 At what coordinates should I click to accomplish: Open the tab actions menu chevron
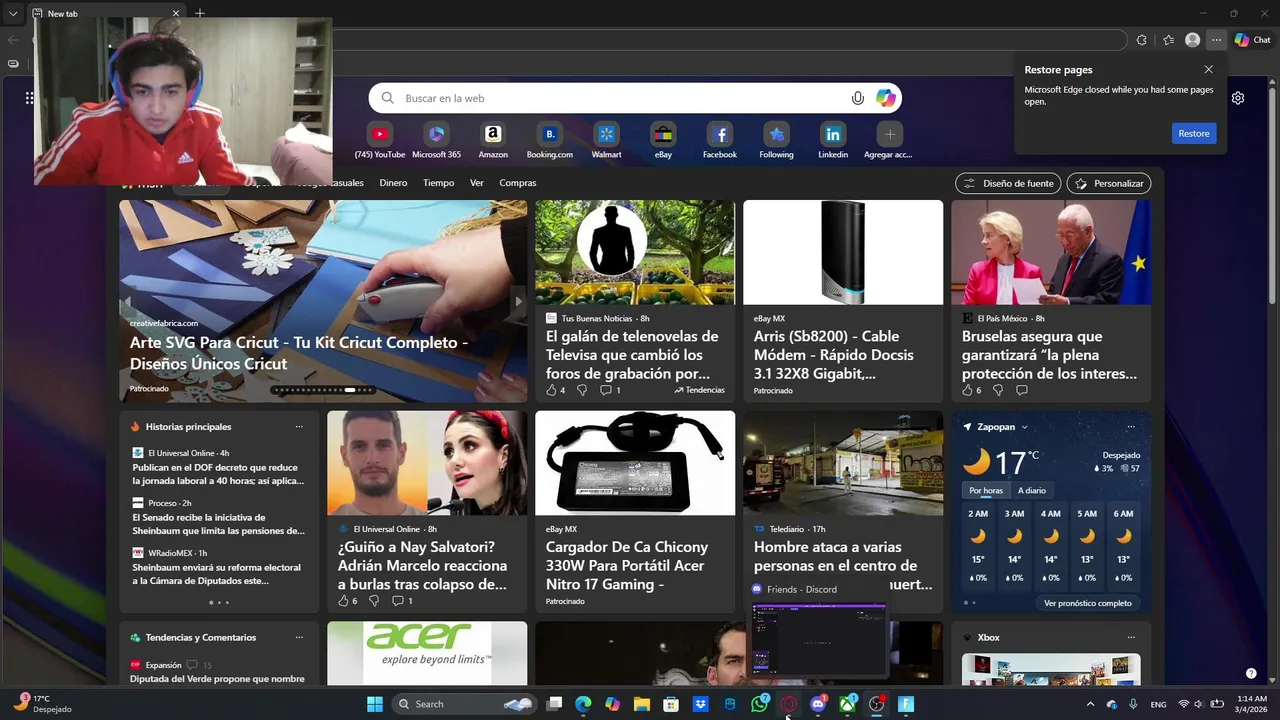[x=13, y=13]
